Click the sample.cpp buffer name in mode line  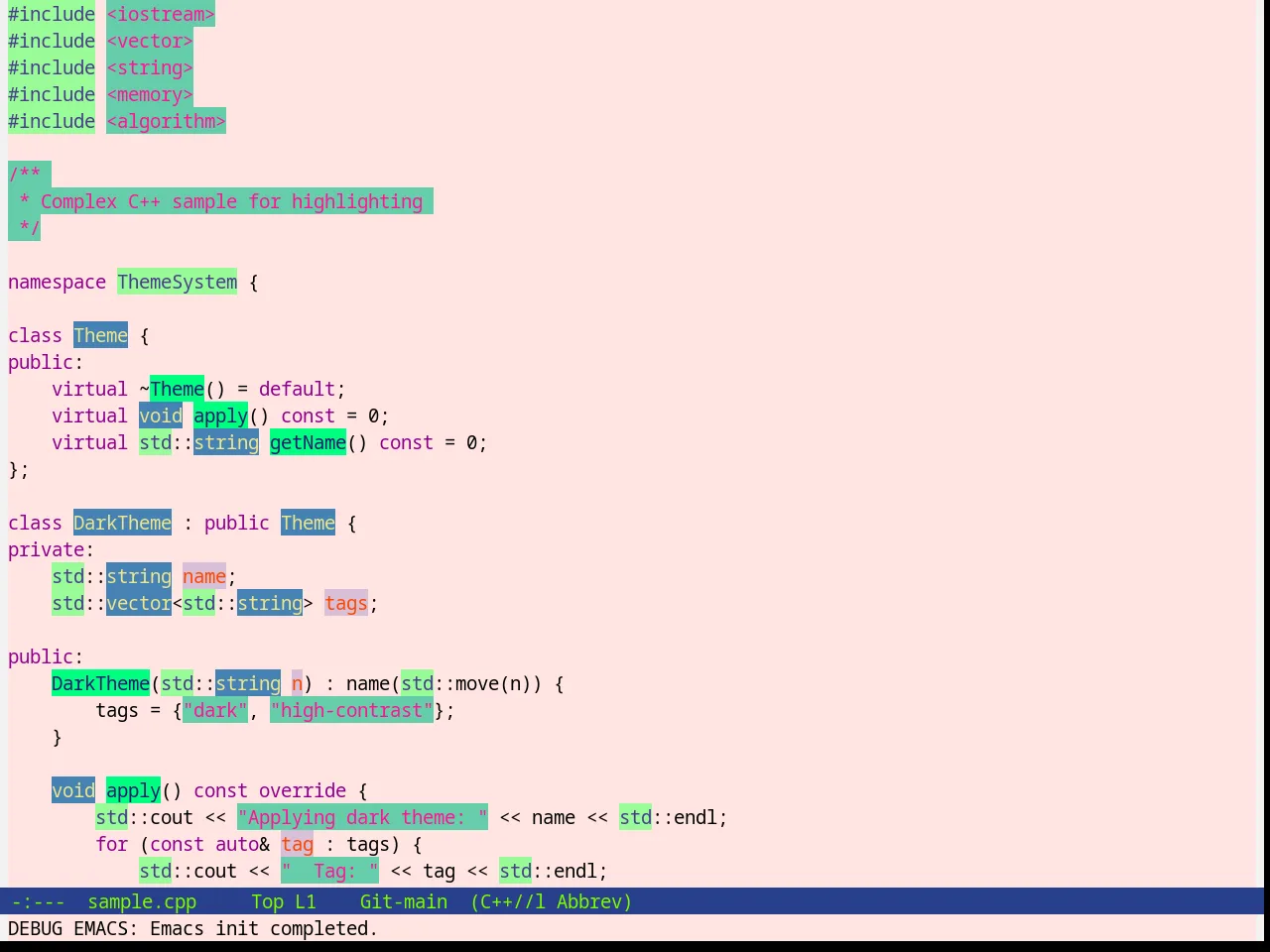click(142, 901)
